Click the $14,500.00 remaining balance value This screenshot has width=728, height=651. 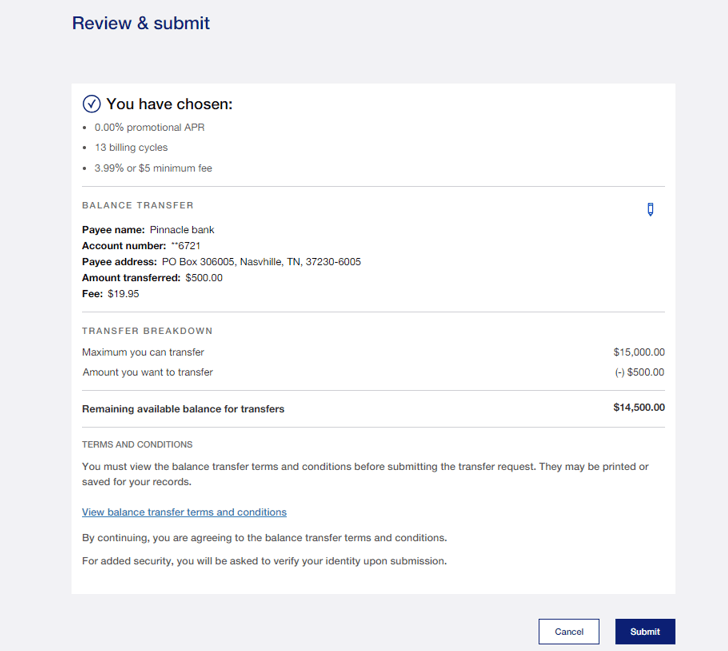click(638, 407)
